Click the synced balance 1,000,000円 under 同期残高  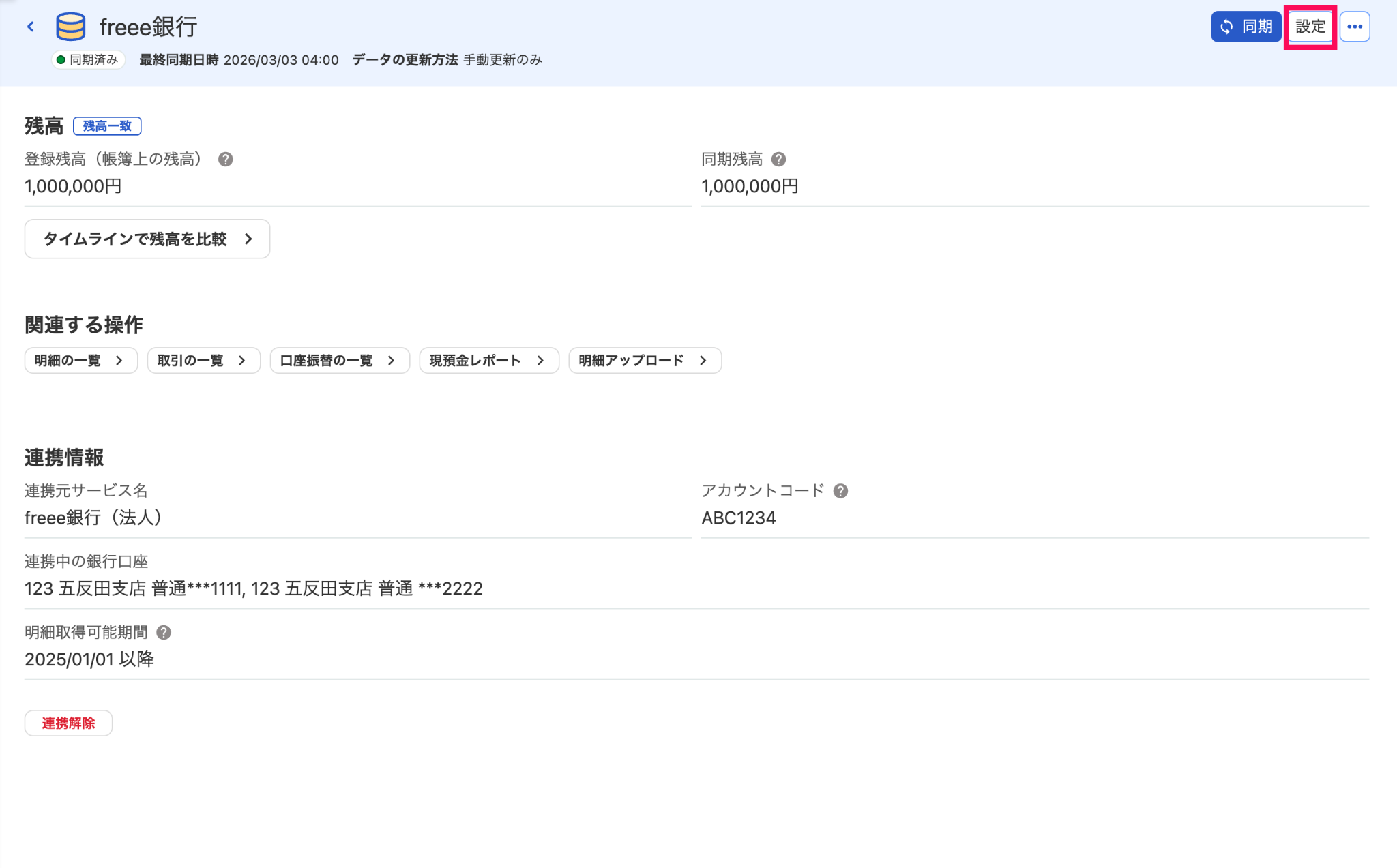(750, 186)
